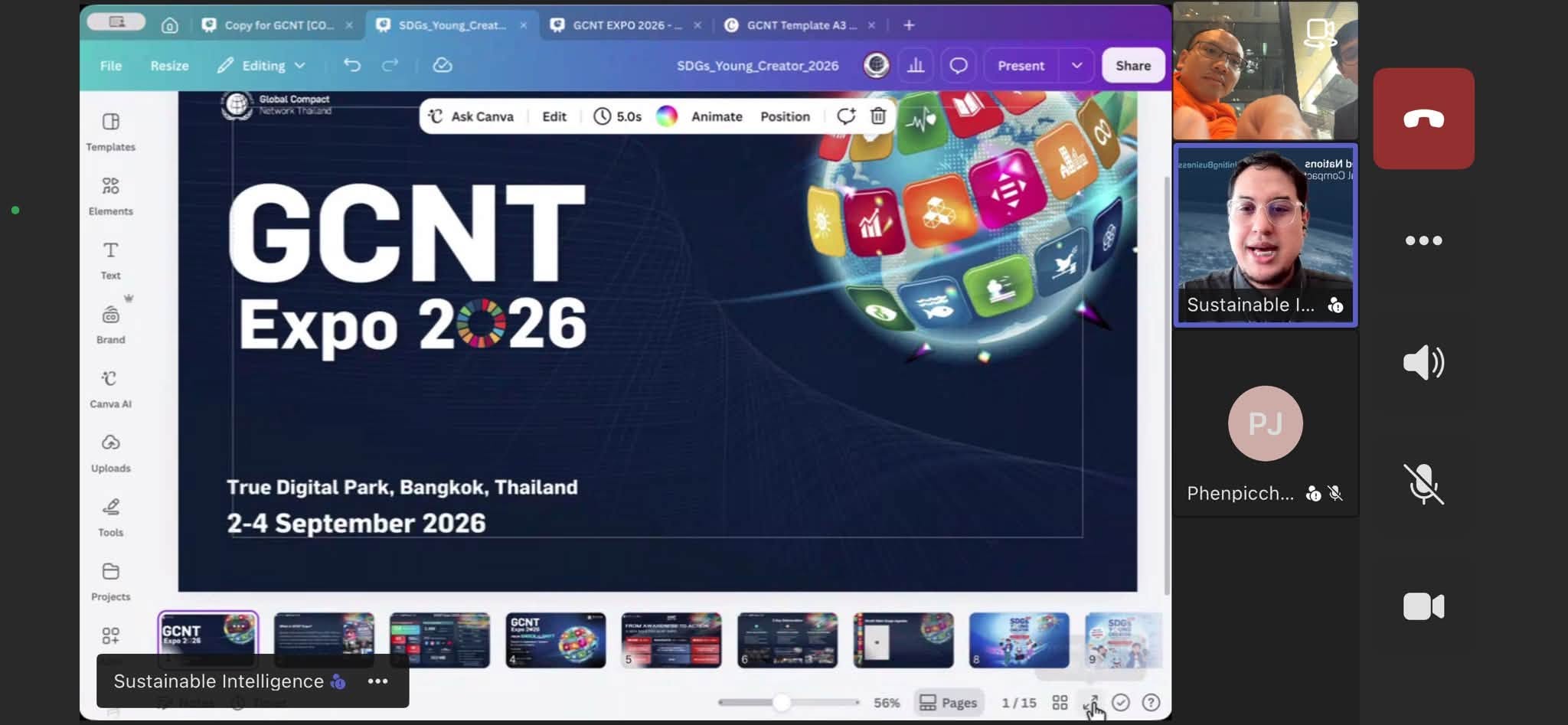Set the 5.0s page duration
This screenshot has width=1568, height=725.
[x=618, y=116]
